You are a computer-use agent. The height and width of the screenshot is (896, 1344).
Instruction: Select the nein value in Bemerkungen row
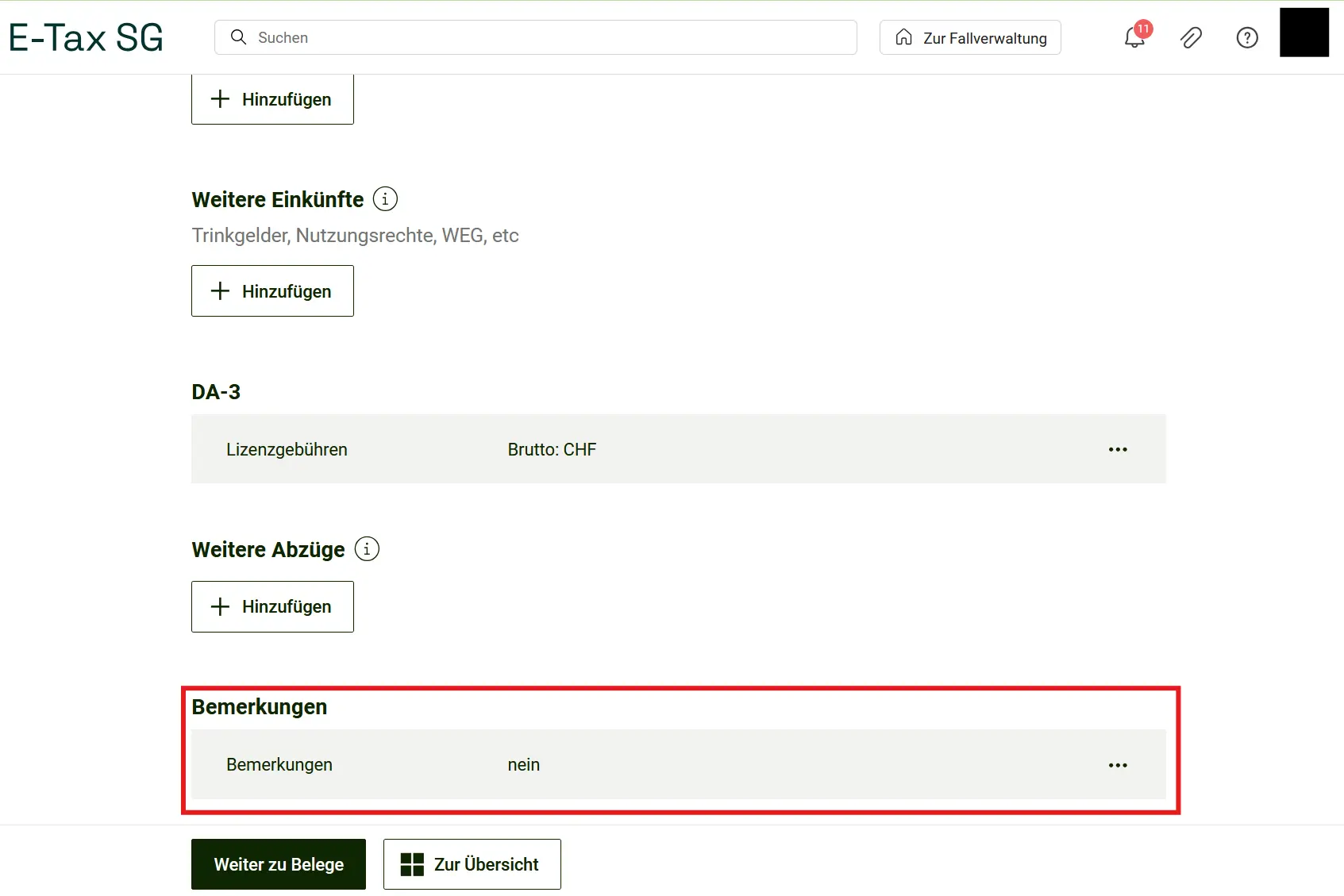coord(523,765)
